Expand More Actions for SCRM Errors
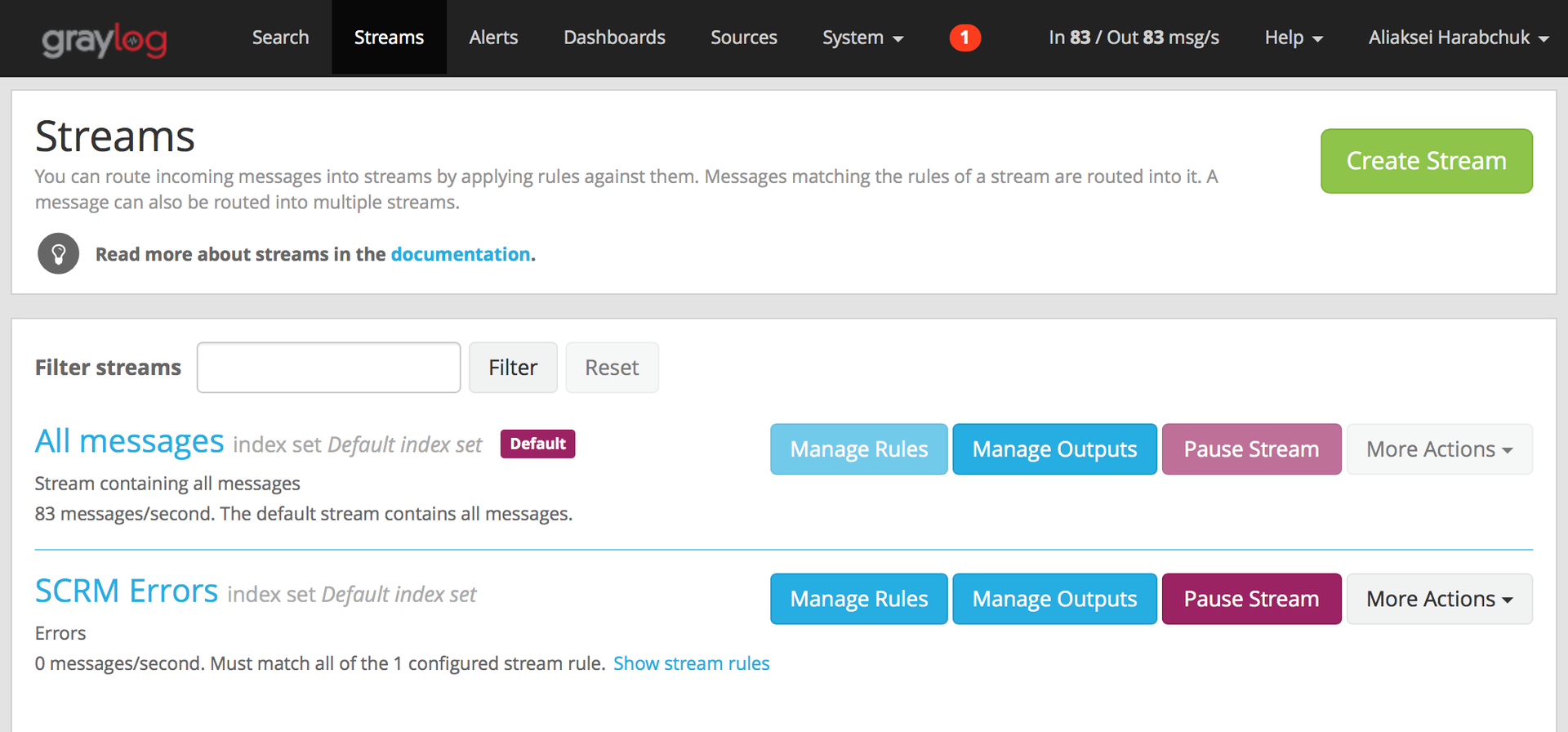 tap(1439, 599)
